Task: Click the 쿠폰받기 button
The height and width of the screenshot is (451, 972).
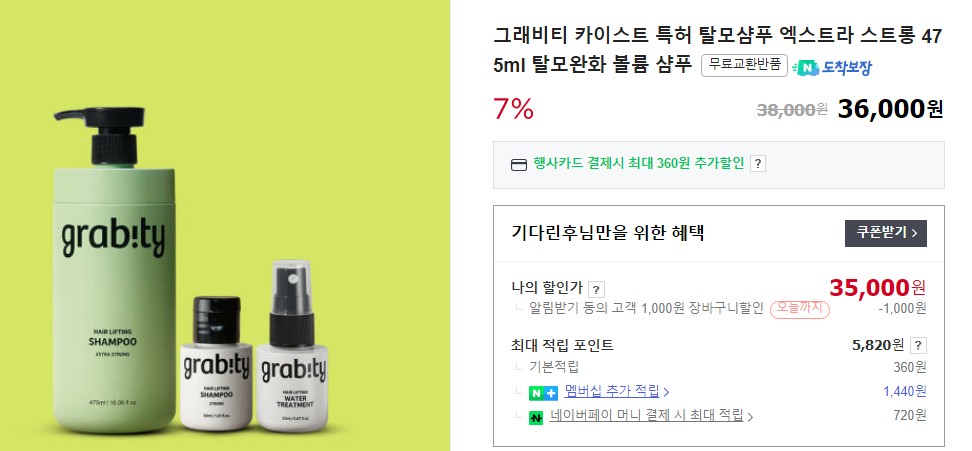Action: (886, 233)
